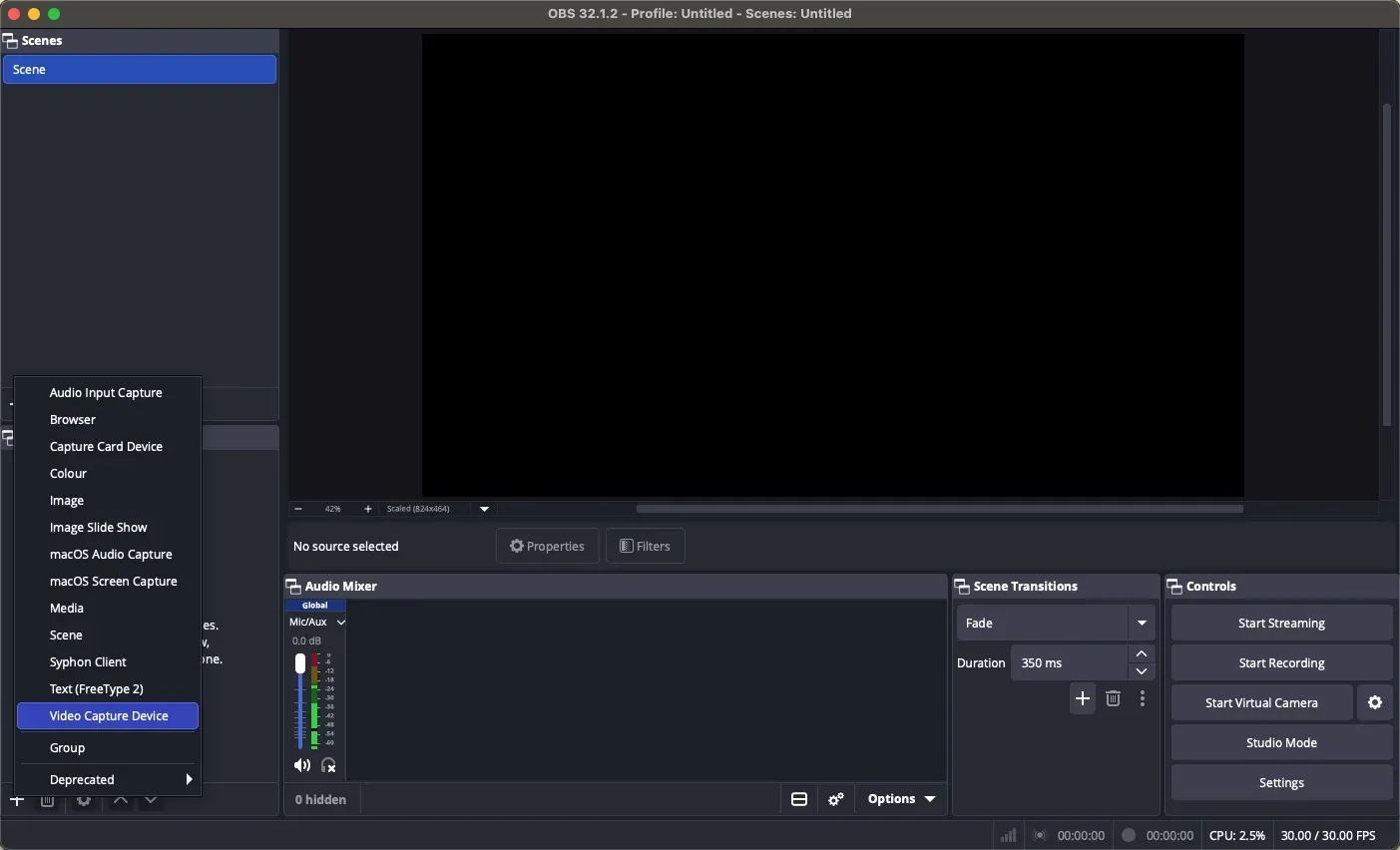
Task: Zoom in preview with plus icon
Action: (368, 509)
